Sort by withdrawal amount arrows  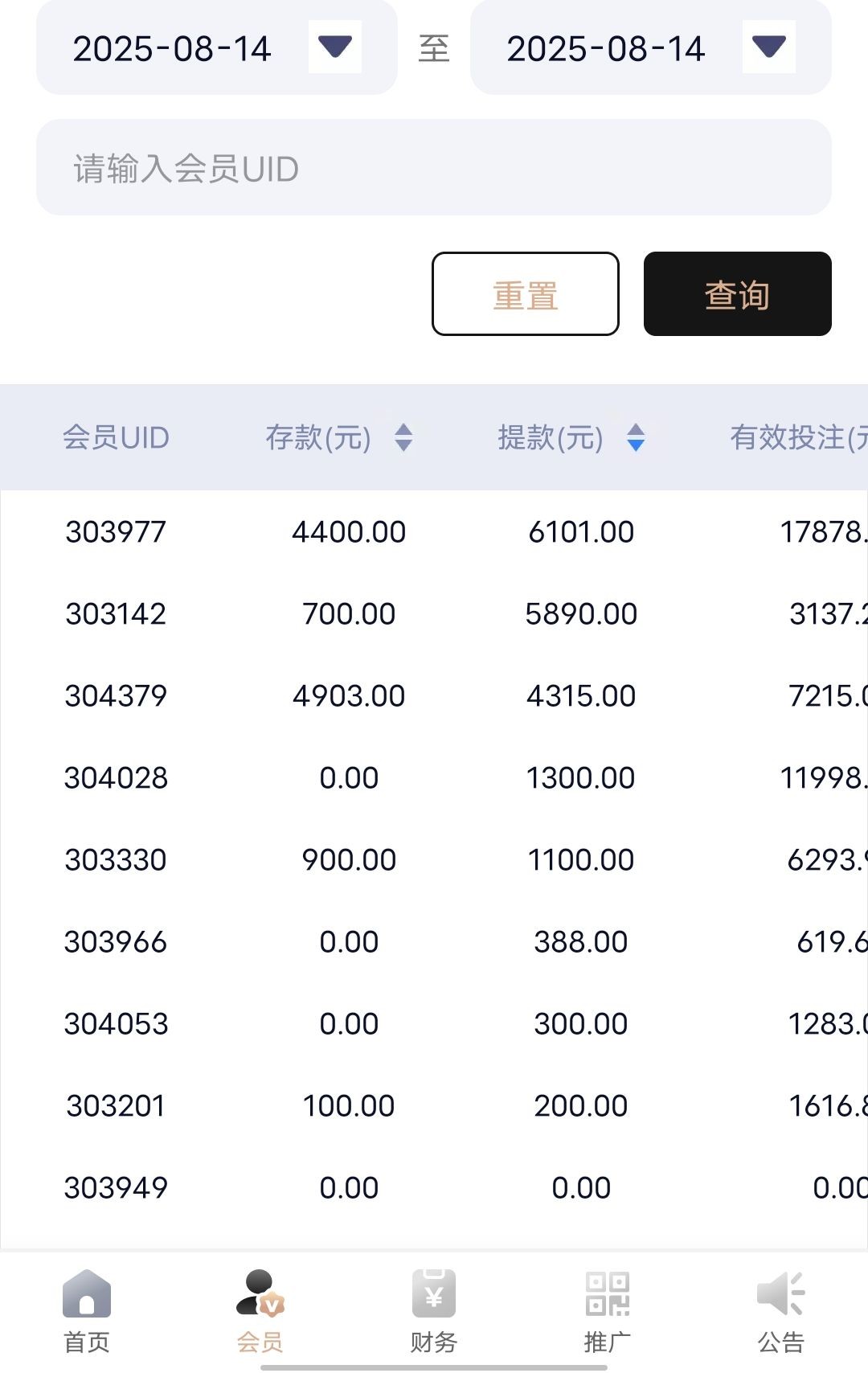coord(636,438)
